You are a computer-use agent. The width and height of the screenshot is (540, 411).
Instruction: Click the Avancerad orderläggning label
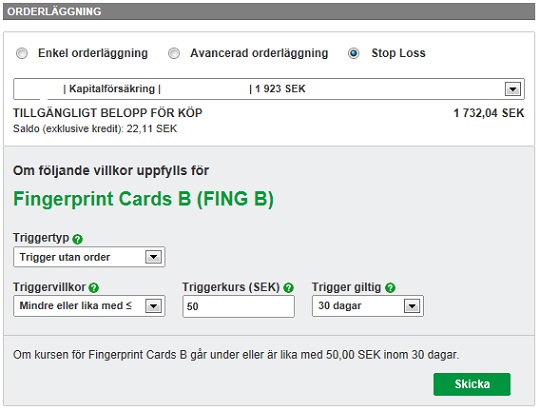click(x=259, y=53)
